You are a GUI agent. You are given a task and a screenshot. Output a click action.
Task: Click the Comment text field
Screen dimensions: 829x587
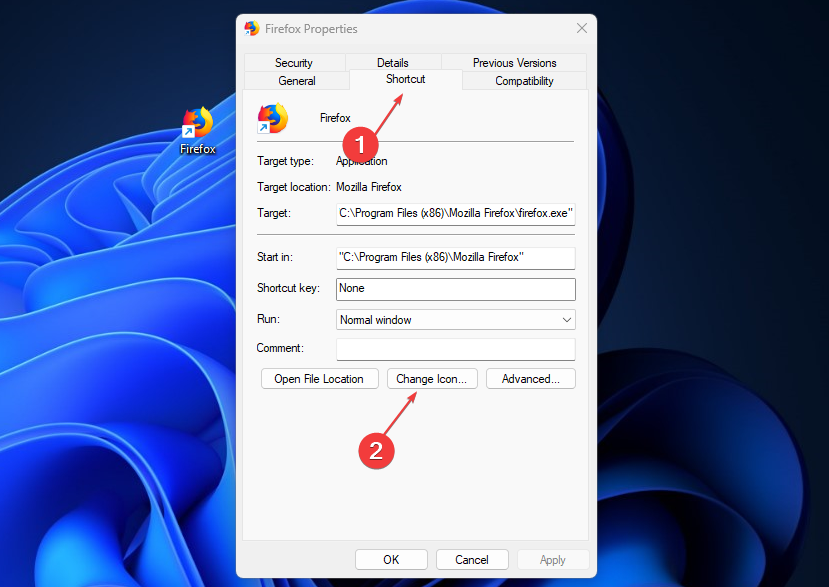456,349
